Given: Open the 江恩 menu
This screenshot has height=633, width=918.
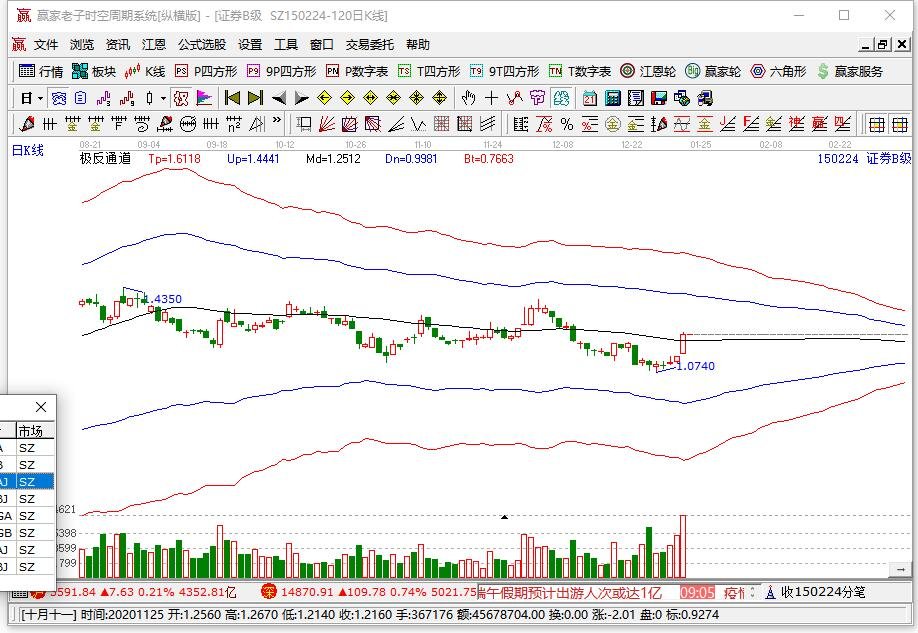Looking at the screenshot, I should pyautogui.click(x=154, y=45).
